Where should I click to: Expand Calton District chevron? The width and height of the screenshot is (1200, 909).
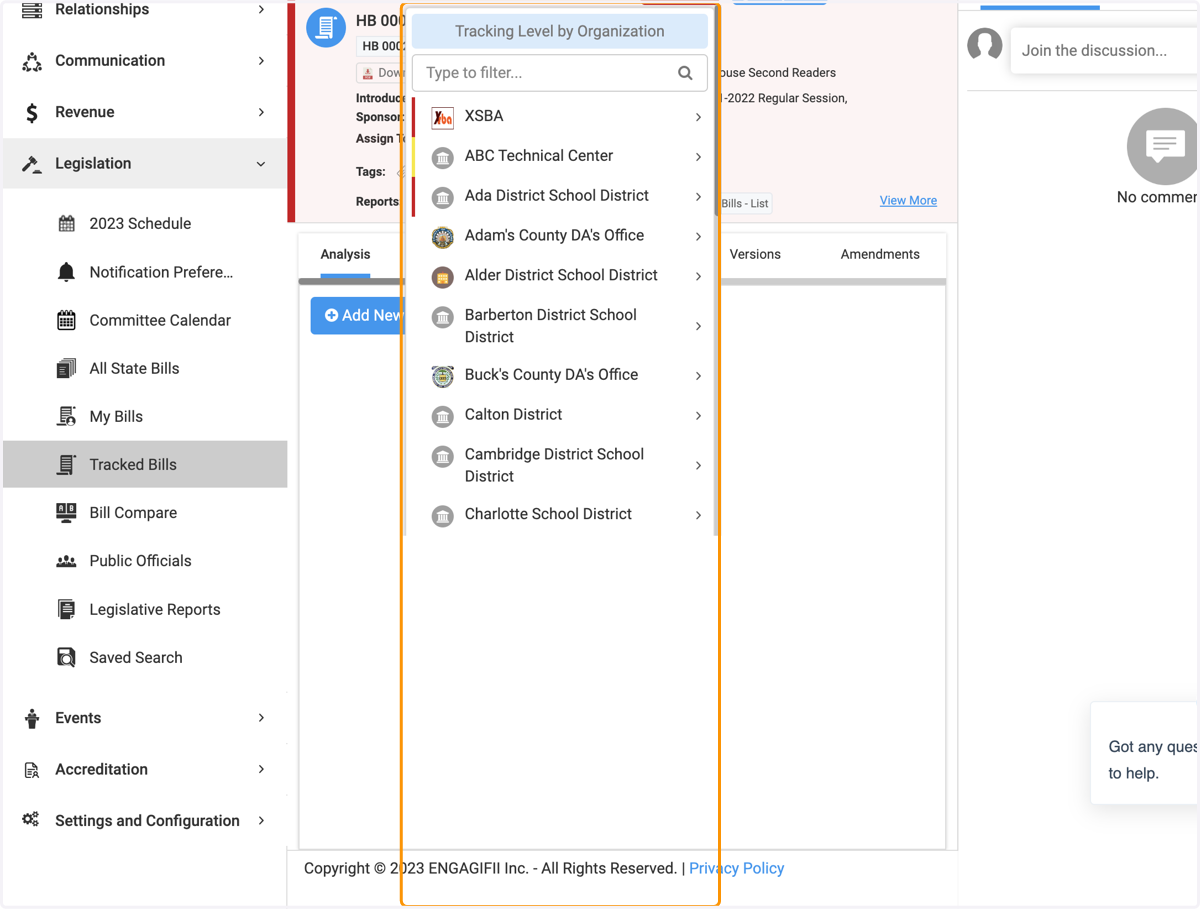698,415
